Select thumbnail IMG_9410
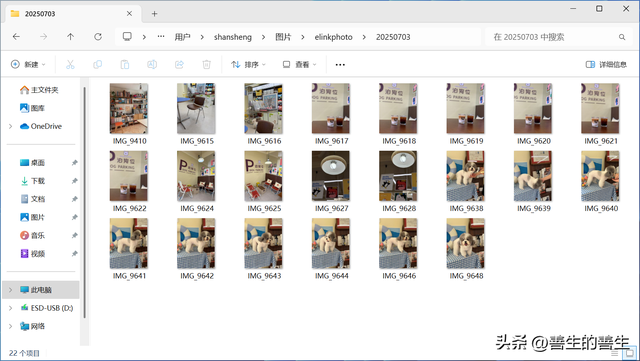Viewport: 640px width, 361px height. click(x=129, y=109)
